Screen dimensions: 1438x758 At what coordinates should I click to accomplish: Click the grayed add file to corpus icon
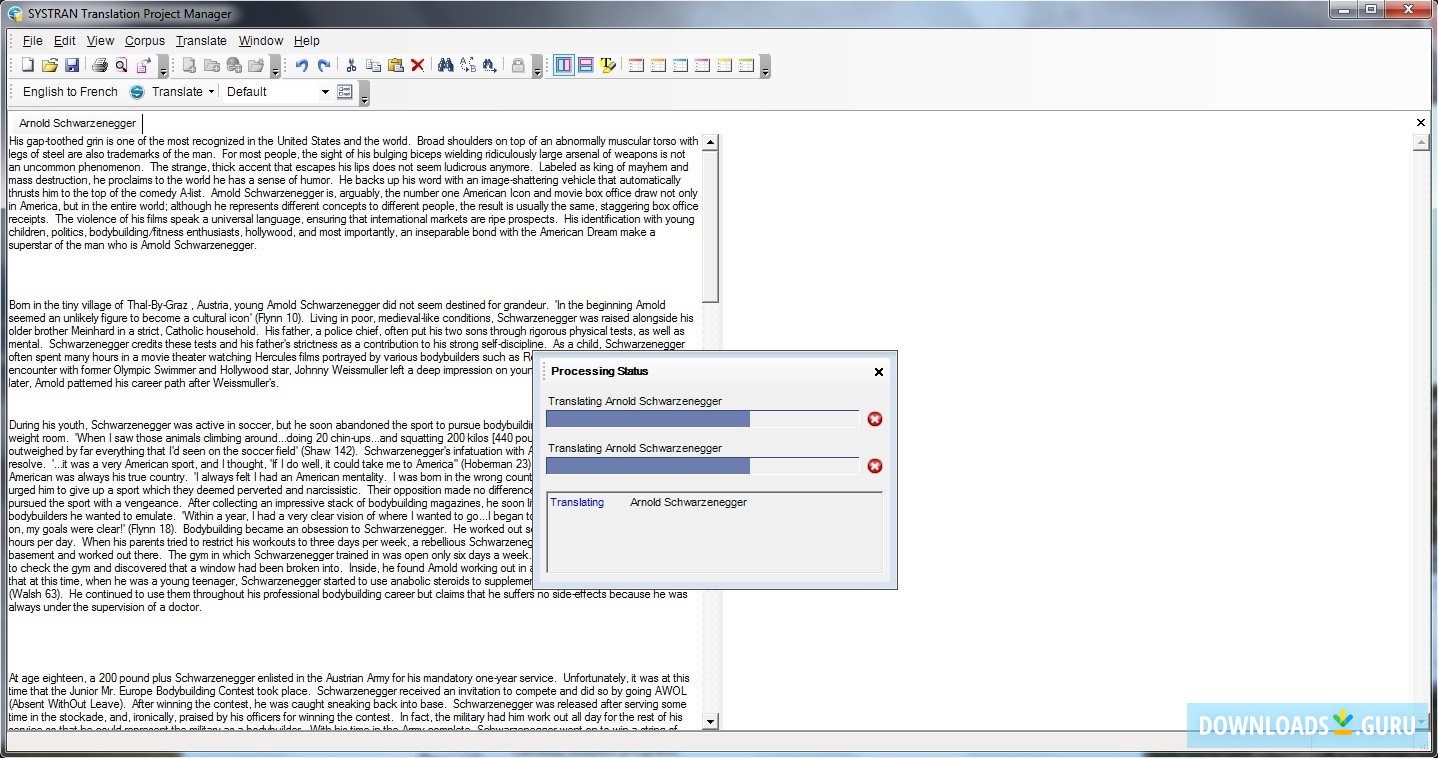point(190,66)
